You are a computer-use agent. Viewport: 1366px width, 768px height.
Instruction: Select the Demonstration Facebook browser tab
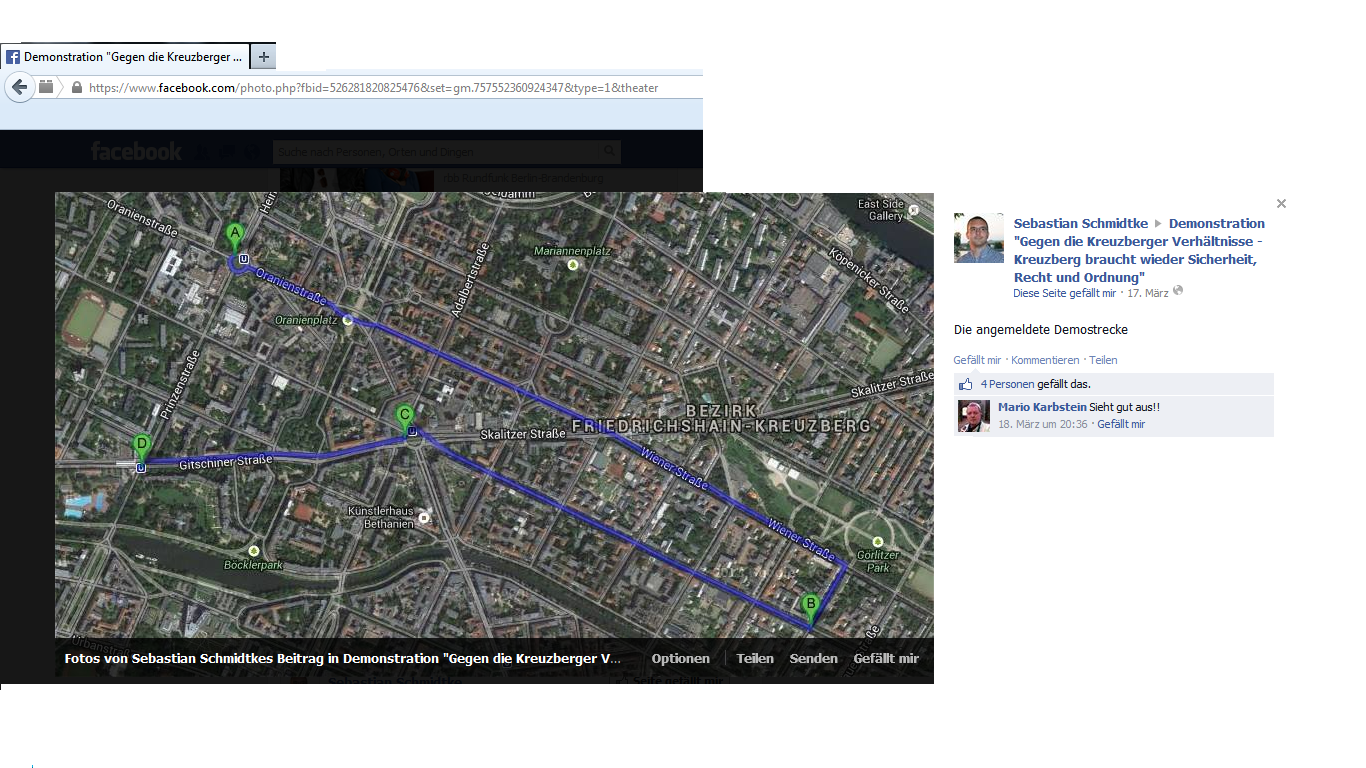[125, 57]
